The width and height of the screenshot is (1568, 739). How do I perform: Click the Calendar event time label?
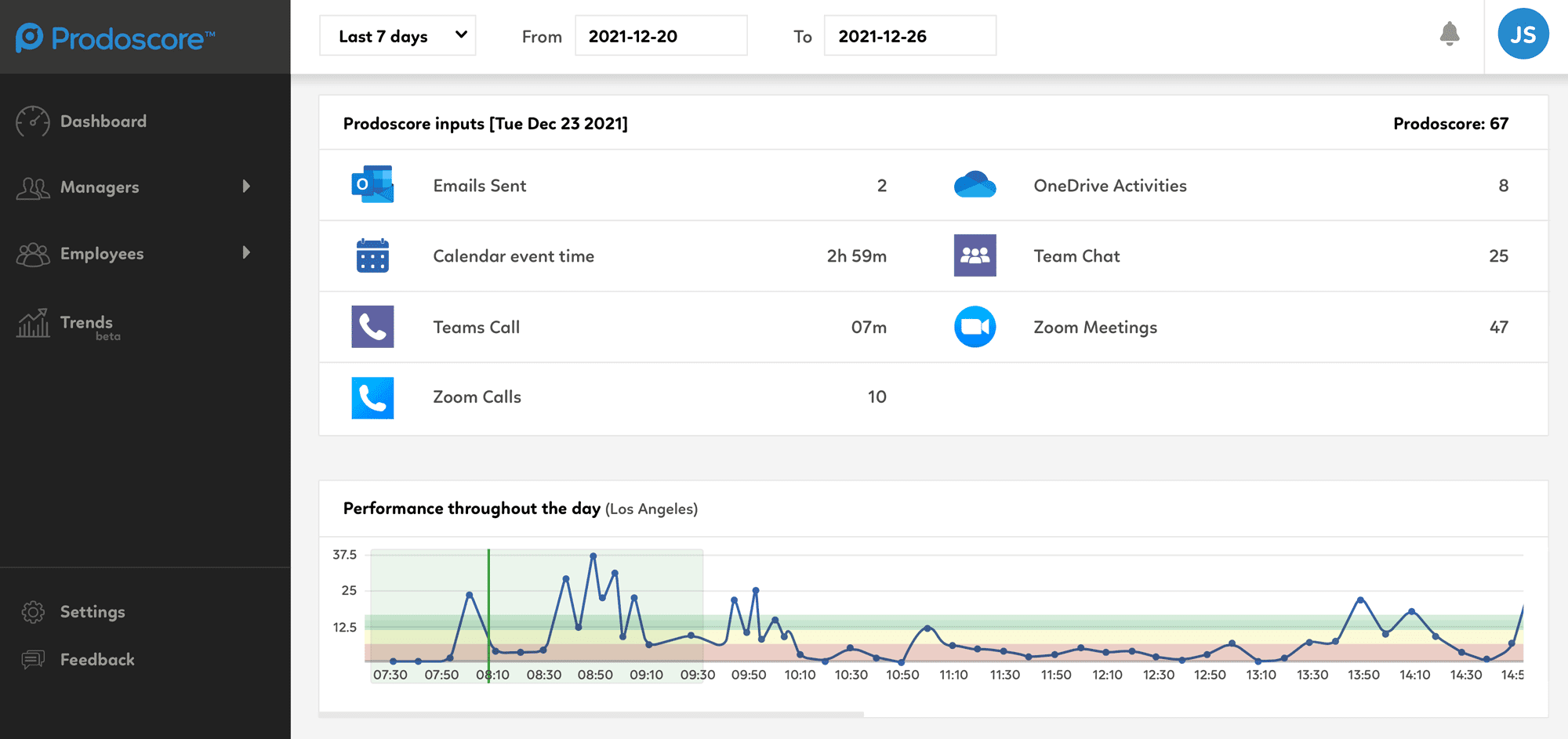pyautogui.click(x=514, y=256)
